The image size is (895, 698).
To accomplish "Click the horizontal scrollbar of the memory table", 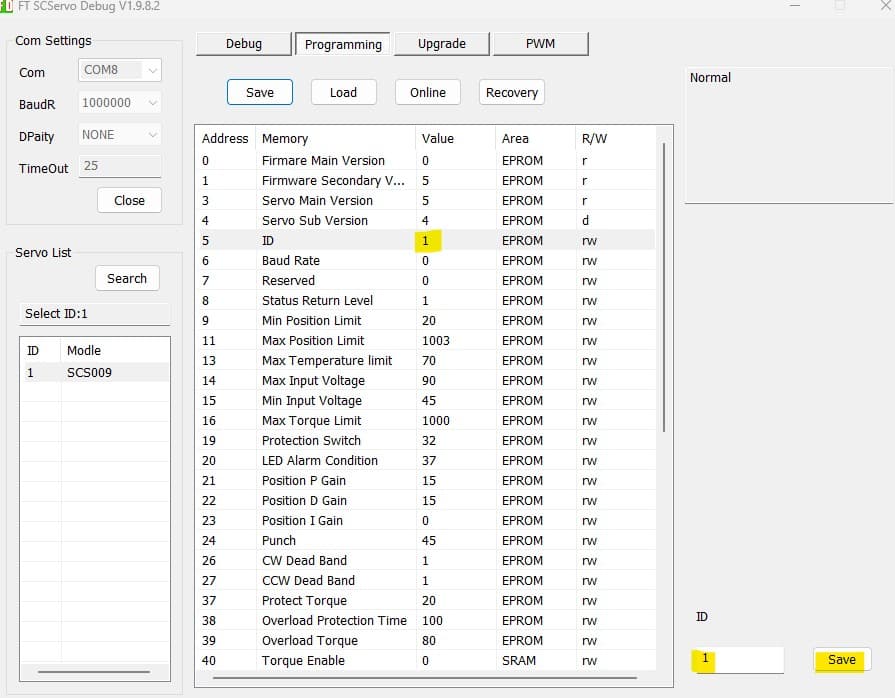I will coord(425,678).
